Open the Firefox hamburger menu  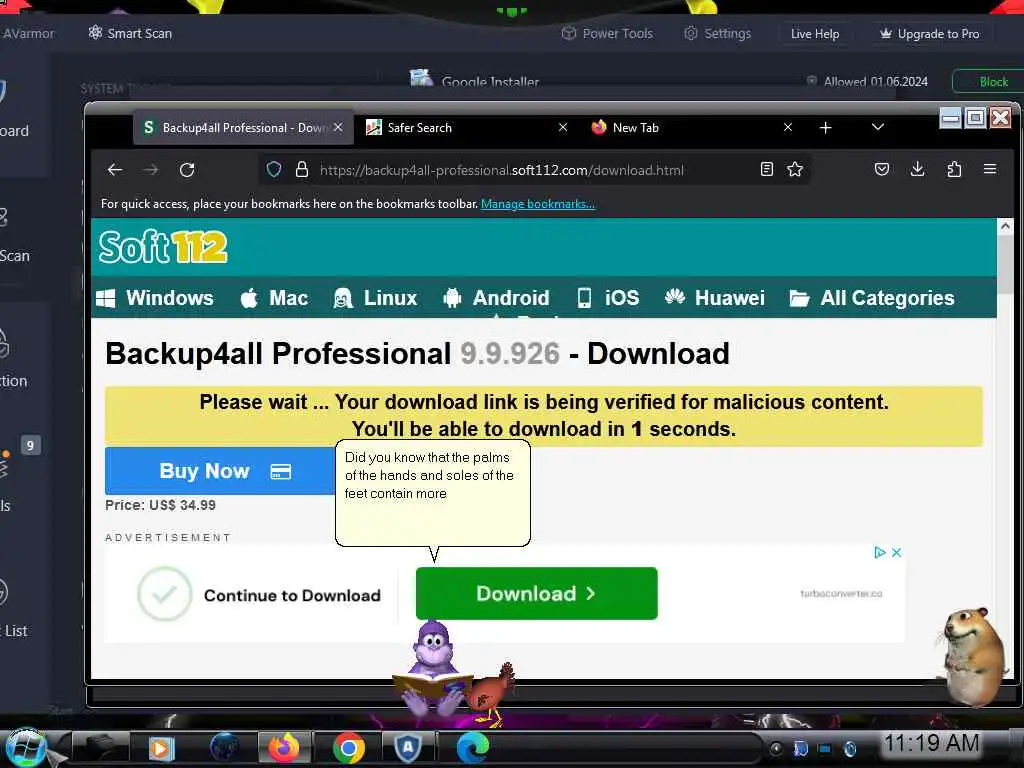990,170
